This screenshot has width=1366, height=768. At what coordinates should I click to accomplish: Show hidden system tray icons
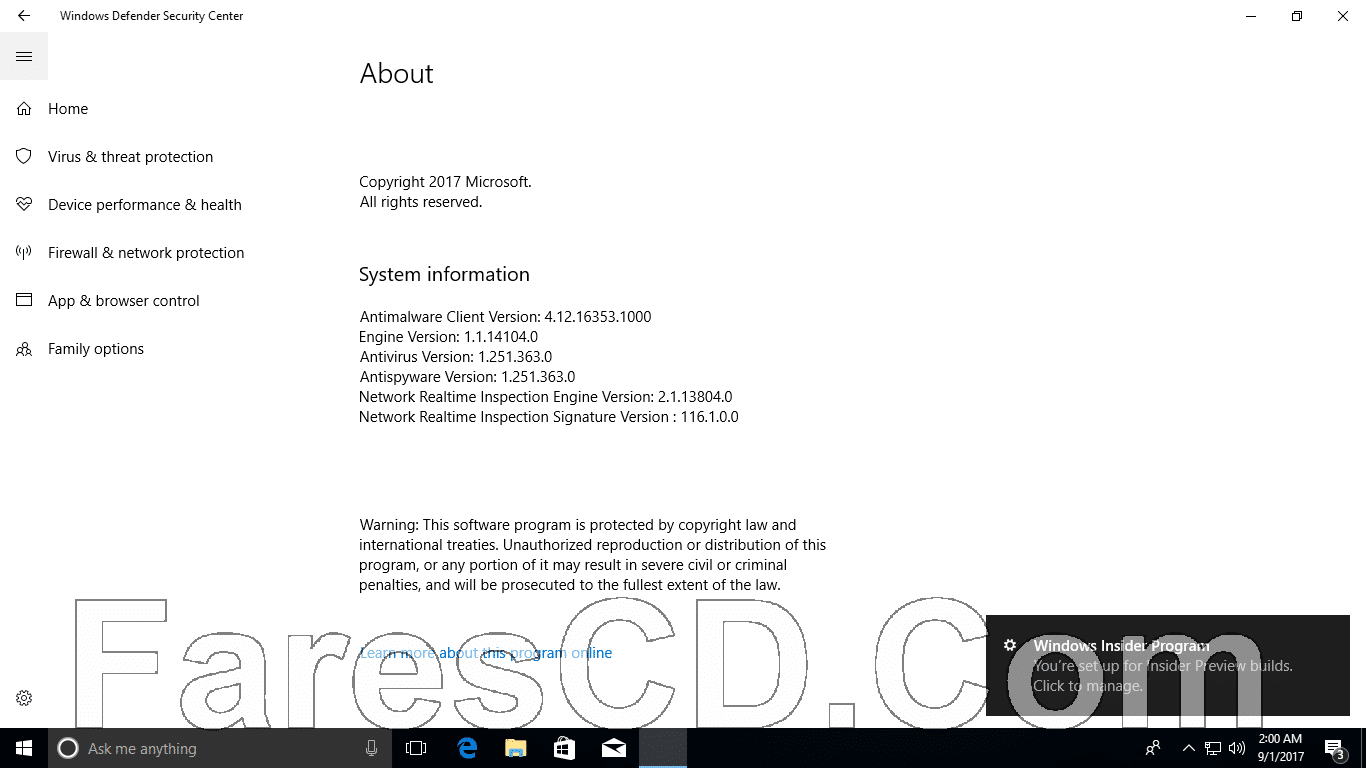1189,748
